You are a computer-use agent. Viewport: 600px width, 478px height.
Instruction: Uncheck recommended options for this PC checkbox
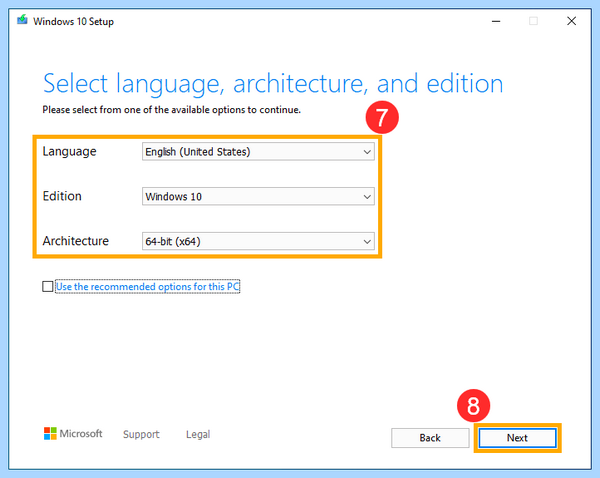click(x=48, y=286)
